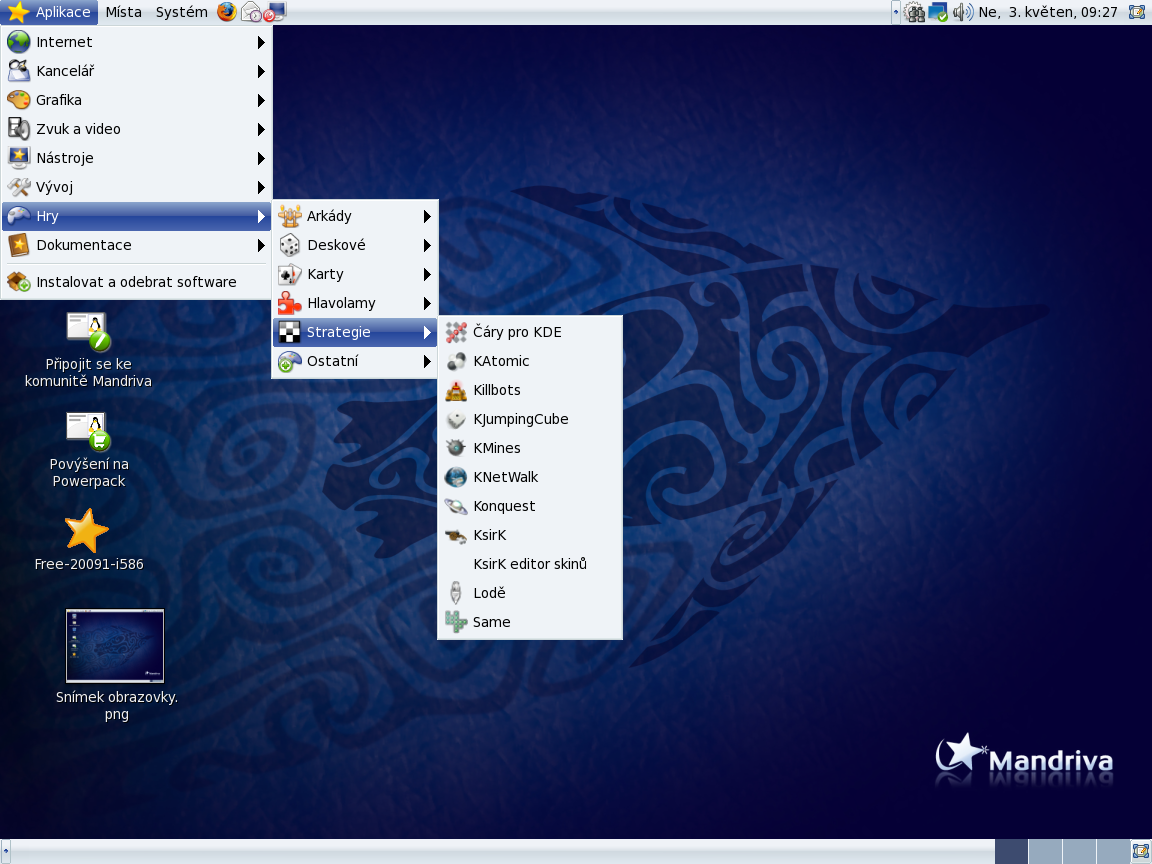This screenshot has width=1152, height=864.
Task: Switch to the second workspace
Action: [x=1045, y=852]
